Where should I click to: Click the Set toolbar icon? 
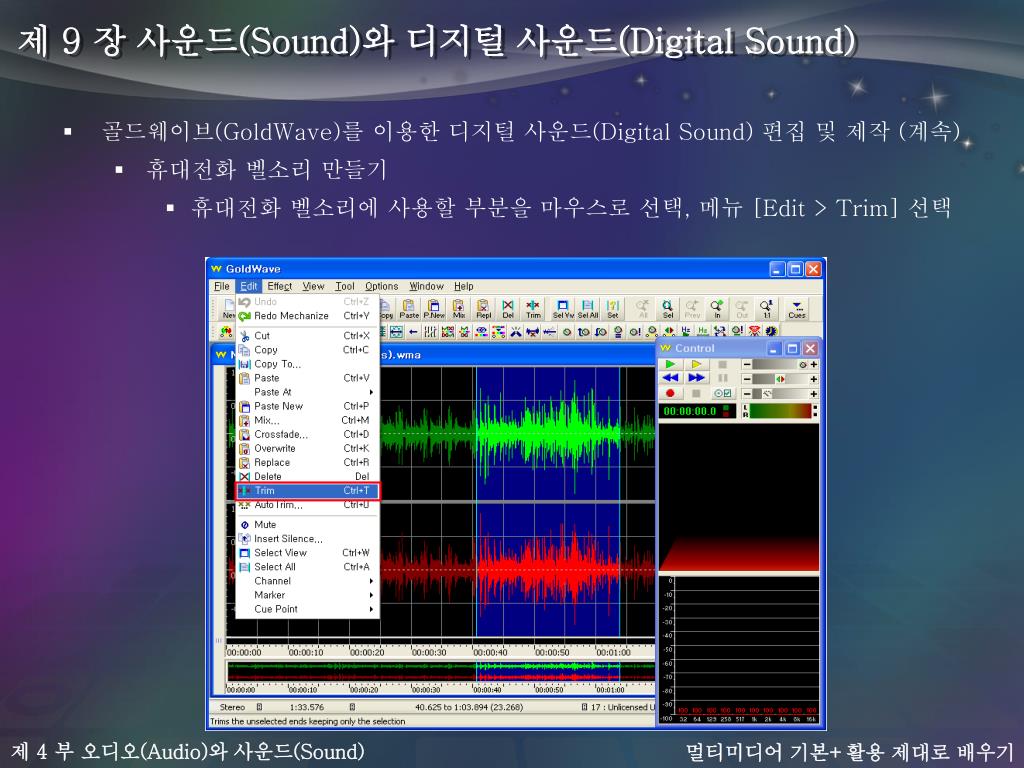tap(613, 308)
